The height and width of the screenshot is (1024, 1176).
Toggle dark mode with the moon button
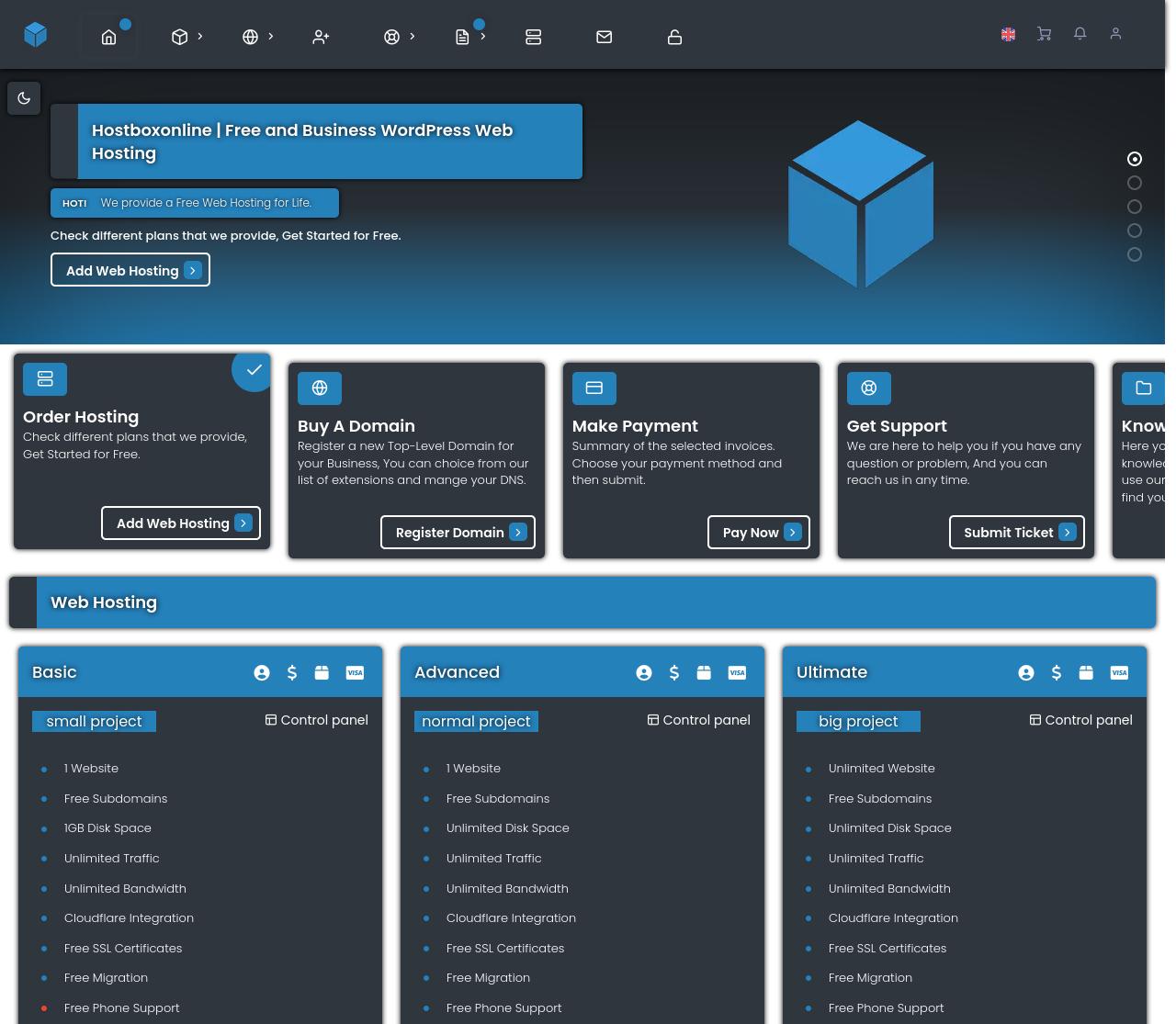tap(24, 98)
